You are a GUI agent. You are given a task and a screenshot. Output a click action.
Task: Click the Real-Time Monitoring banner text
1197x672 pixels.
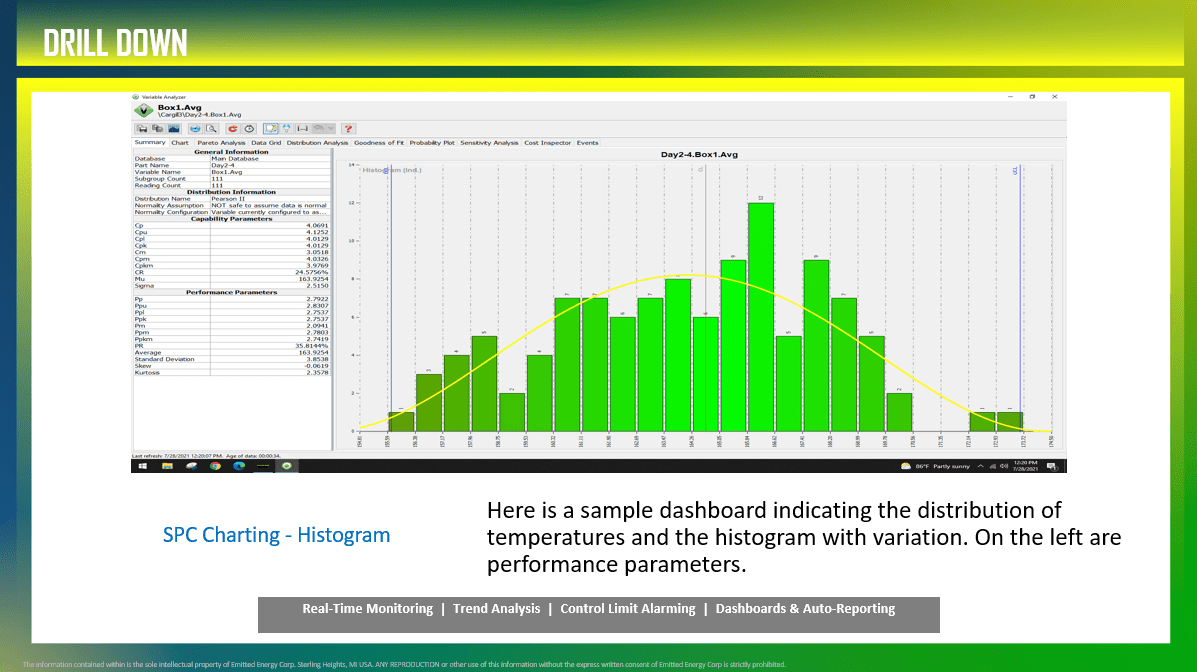pos(367,609)
